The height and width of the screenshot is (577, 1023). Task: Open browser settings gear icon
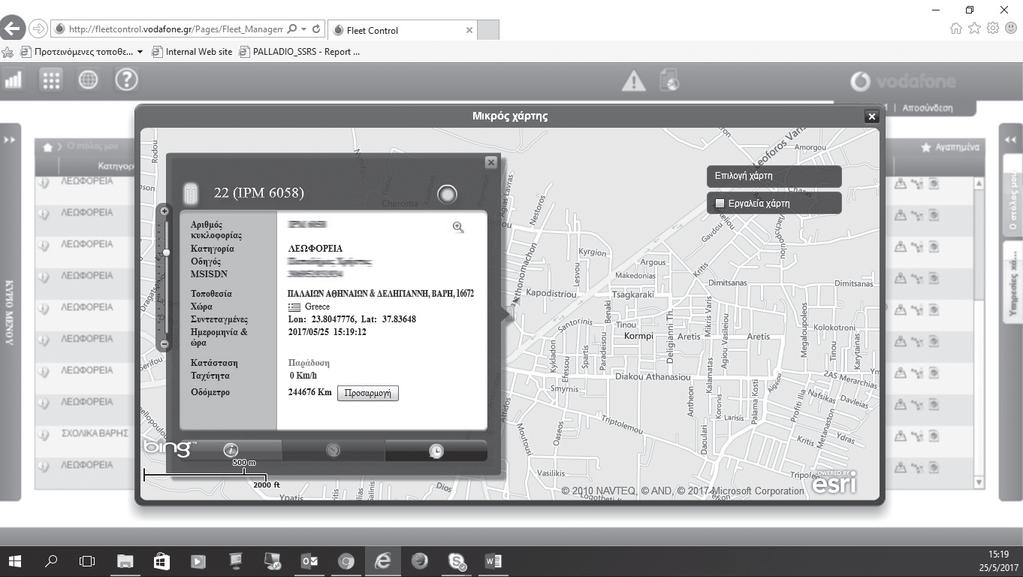[x=992, y=28]
